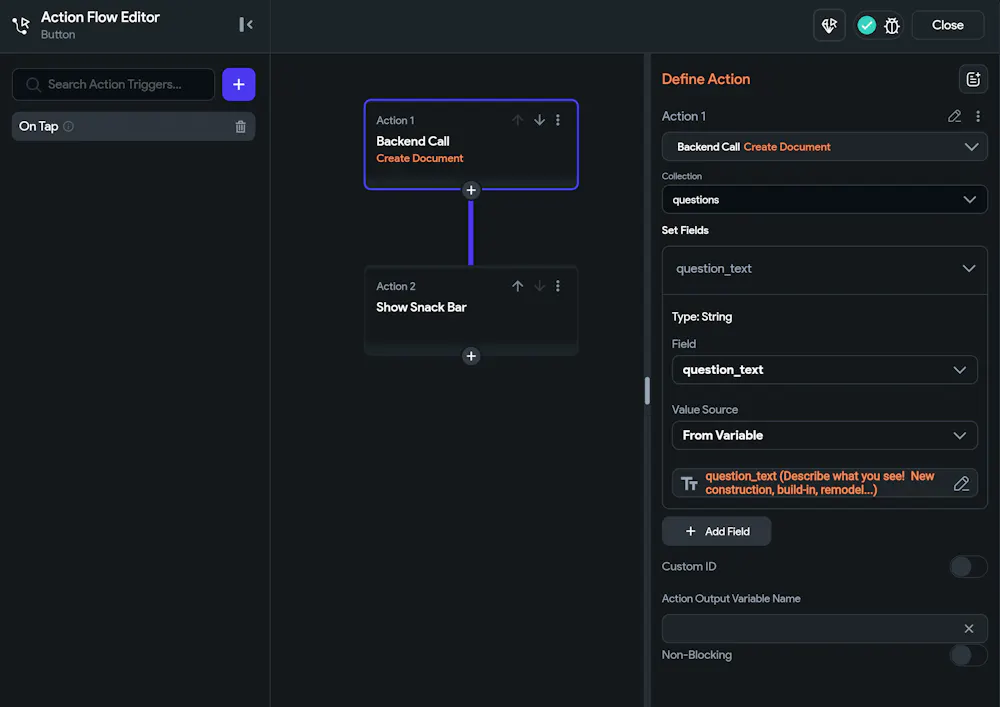Screen dimensions: 1000x707
Task: Click the Type: String label
Action: click(x=702, y=317)
